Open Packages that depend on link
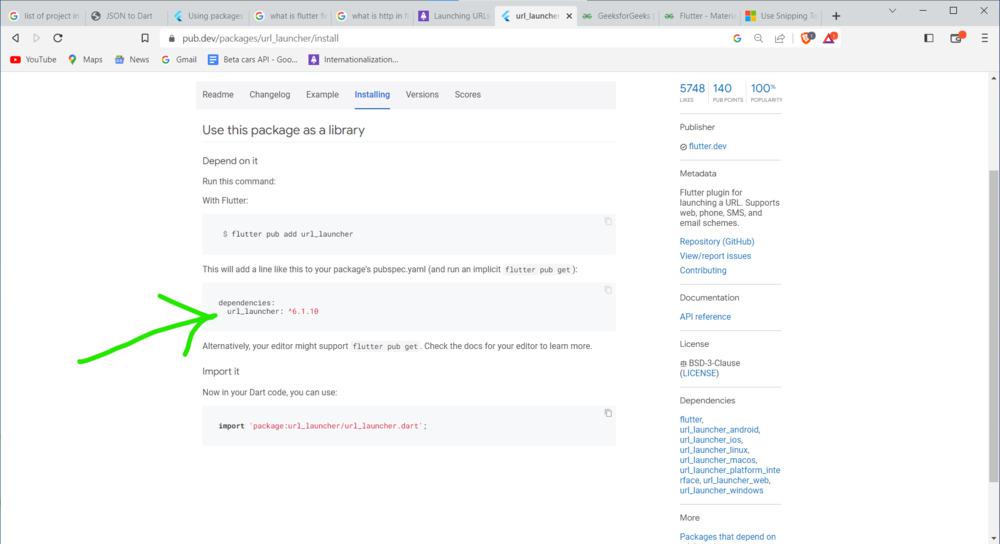Screen dimensions: 1000x544 coord(728,537)
